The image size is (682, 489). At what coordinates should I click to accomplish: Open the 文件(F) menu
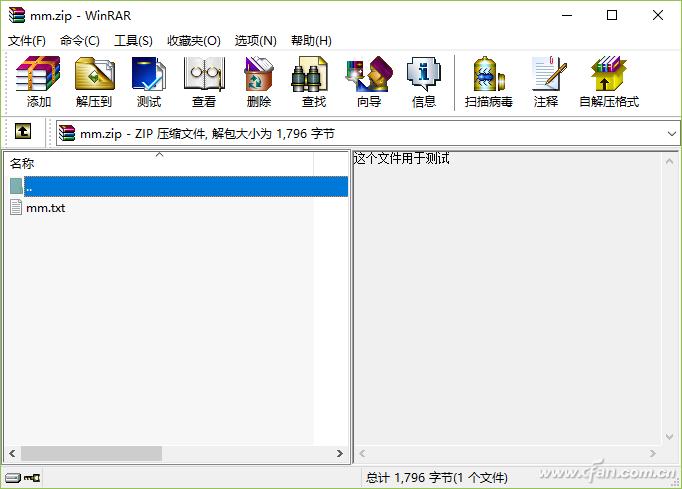pyautogui.click(x=27, y=41)
